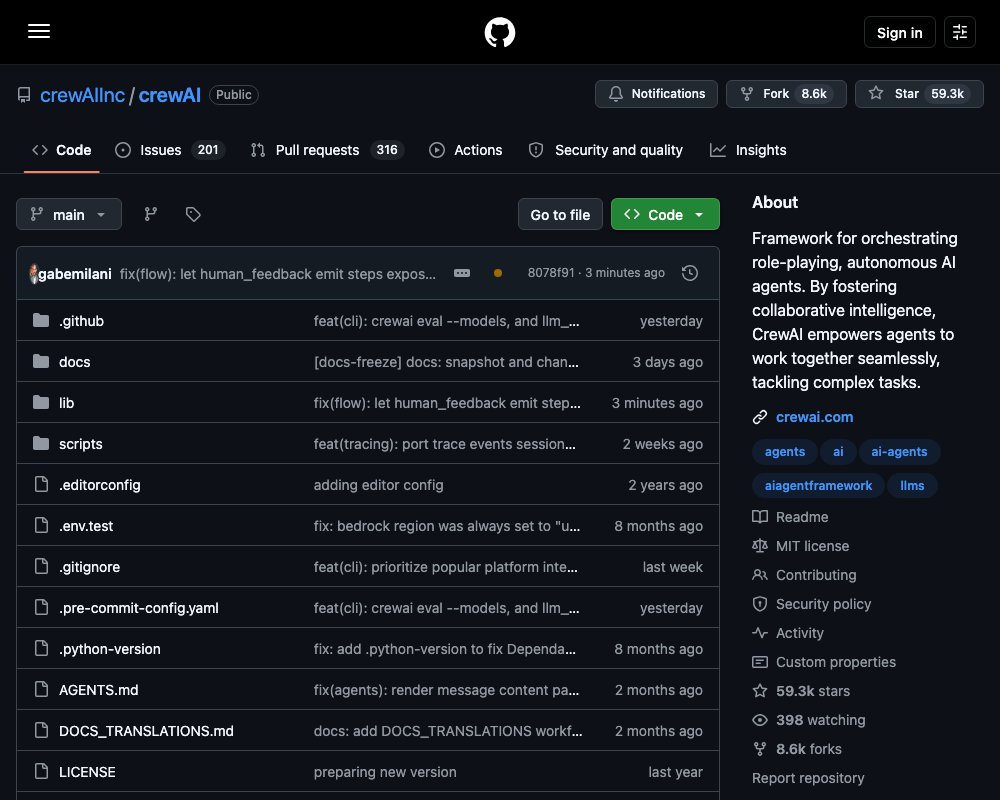
Task: Open Security and quality tab
Action: pos(605,150)
